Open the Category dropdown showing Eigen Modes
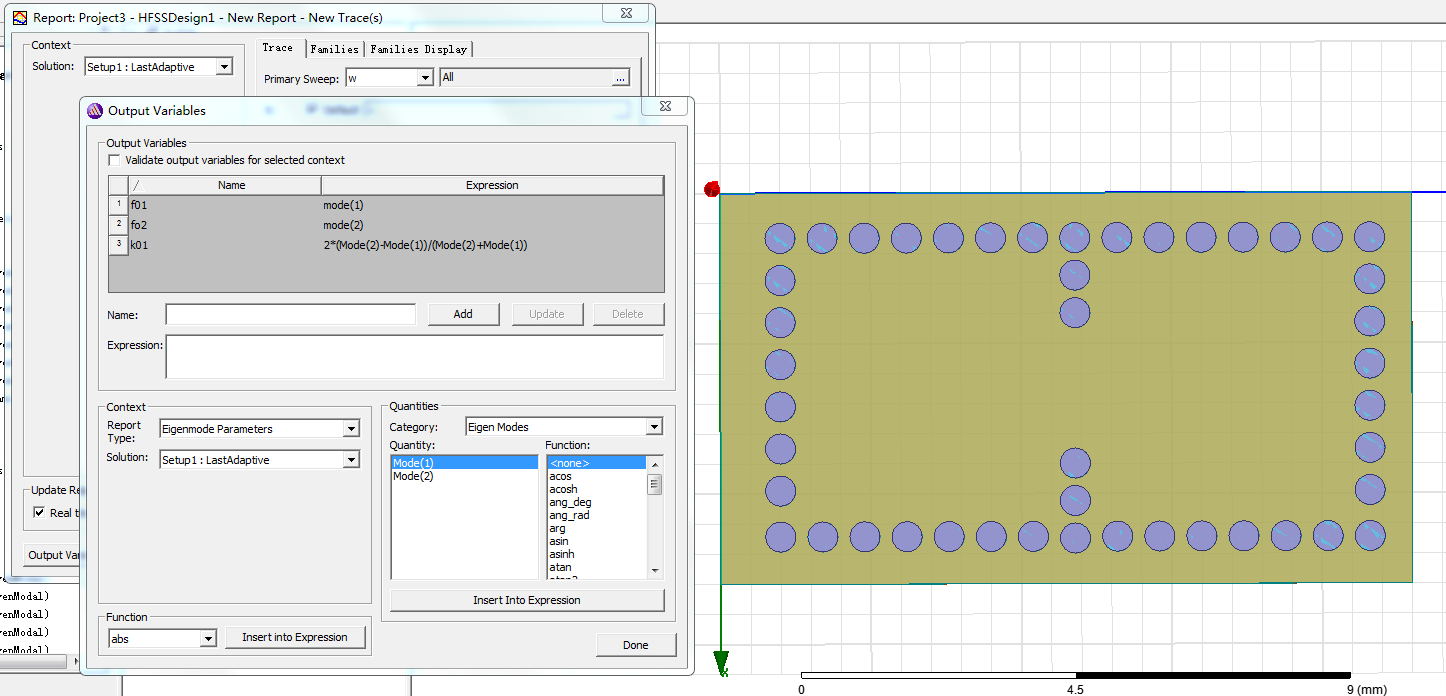The width and height of the screenshot is (1446, 696). 654,427
